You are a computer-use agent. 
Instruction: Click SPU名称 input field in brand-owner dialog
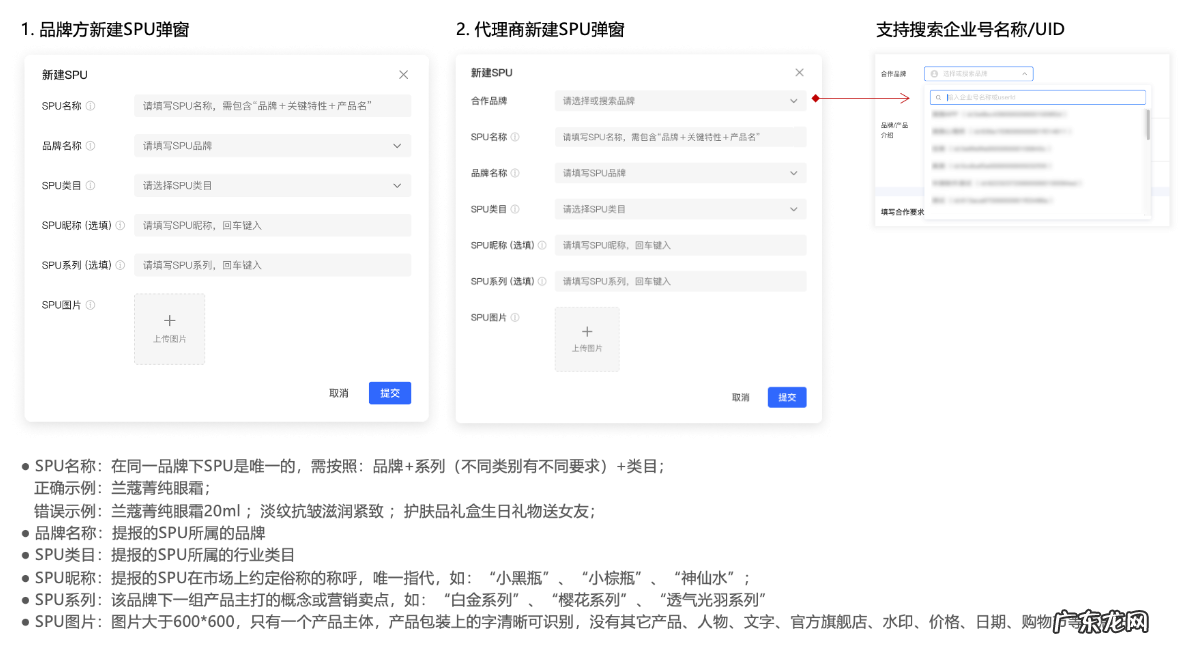coord(272,106)
